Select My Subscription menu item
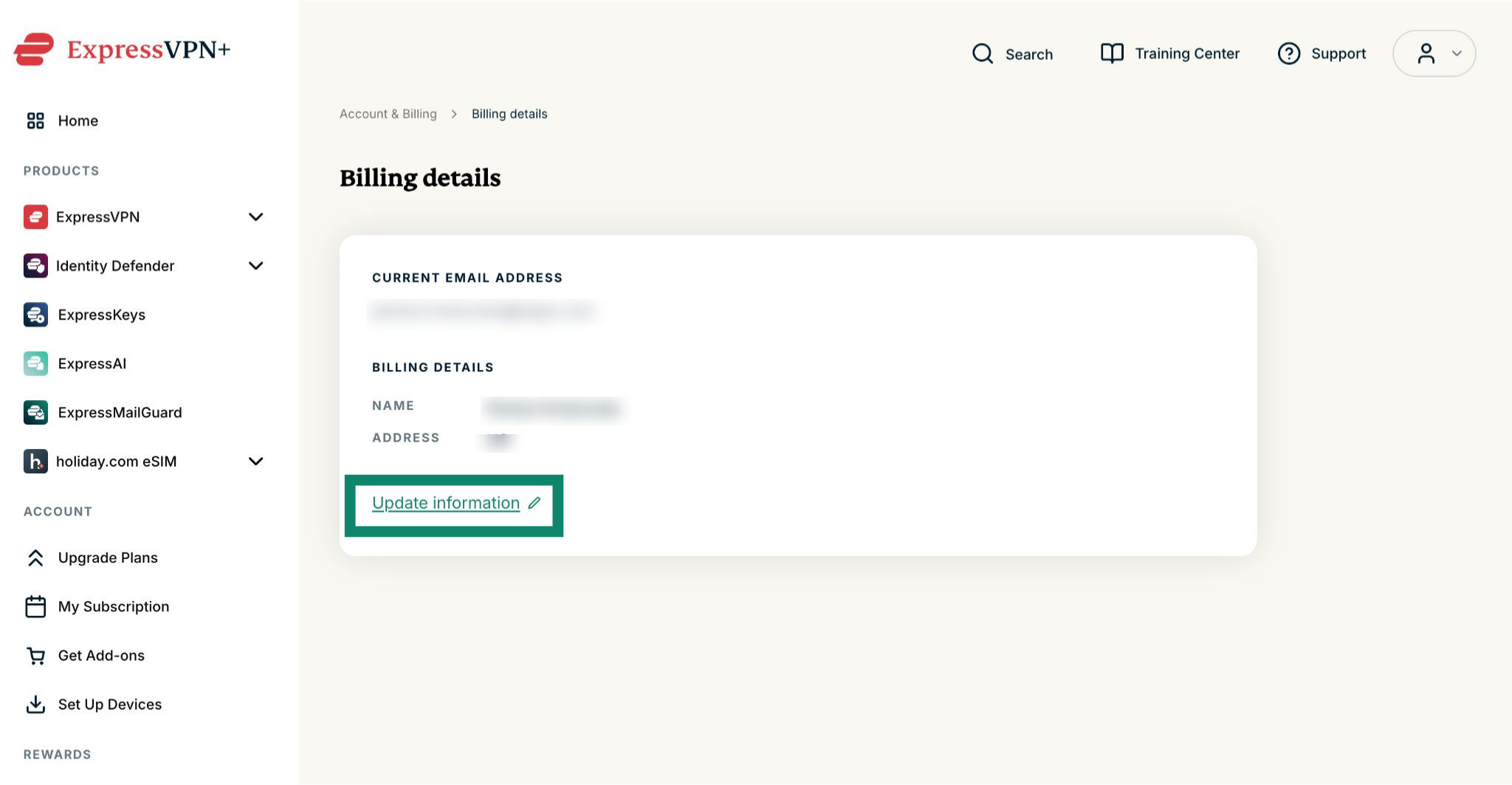Screen dimensions: 1512x785 [113, 606]
